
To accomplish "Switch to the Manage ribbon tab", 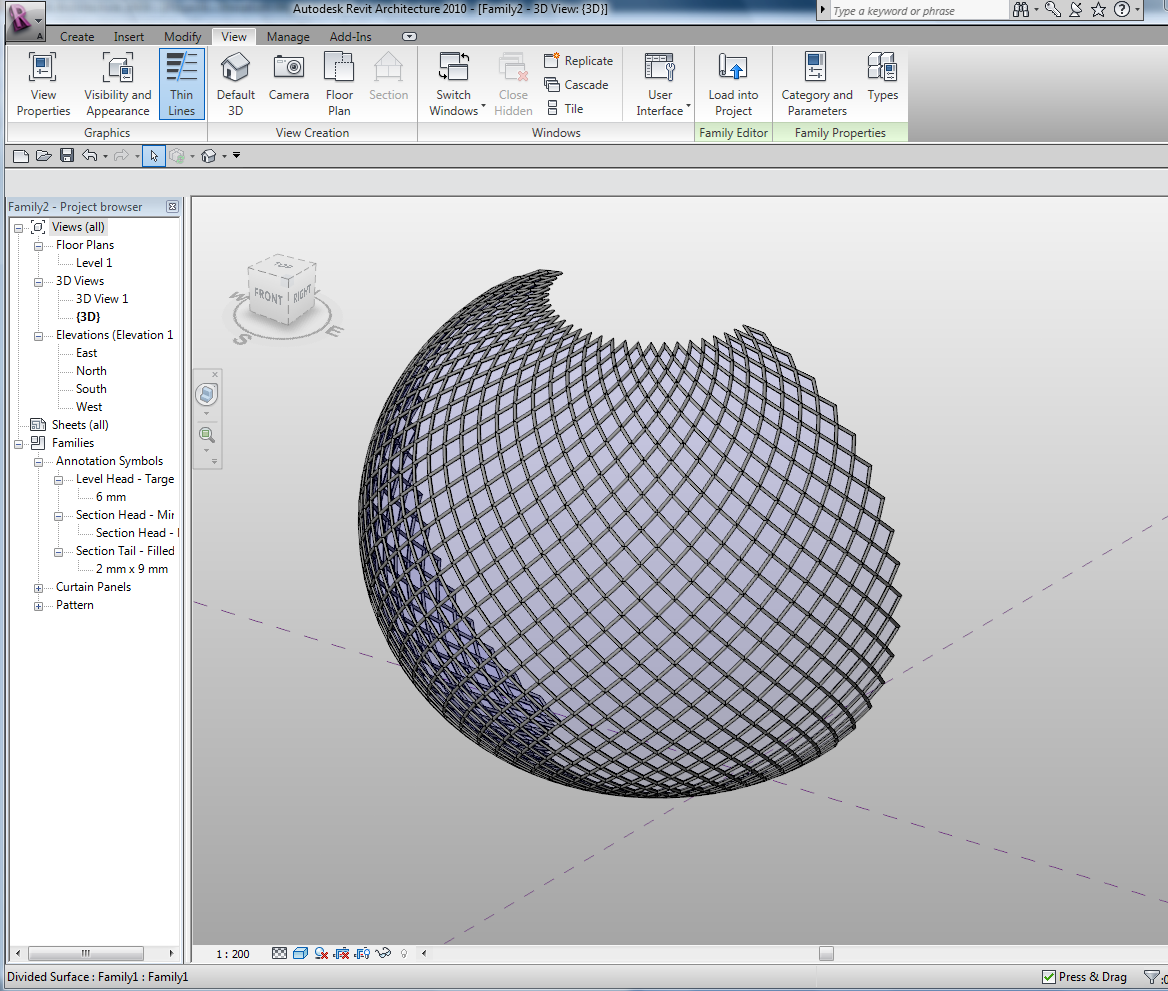I will 287,37.
